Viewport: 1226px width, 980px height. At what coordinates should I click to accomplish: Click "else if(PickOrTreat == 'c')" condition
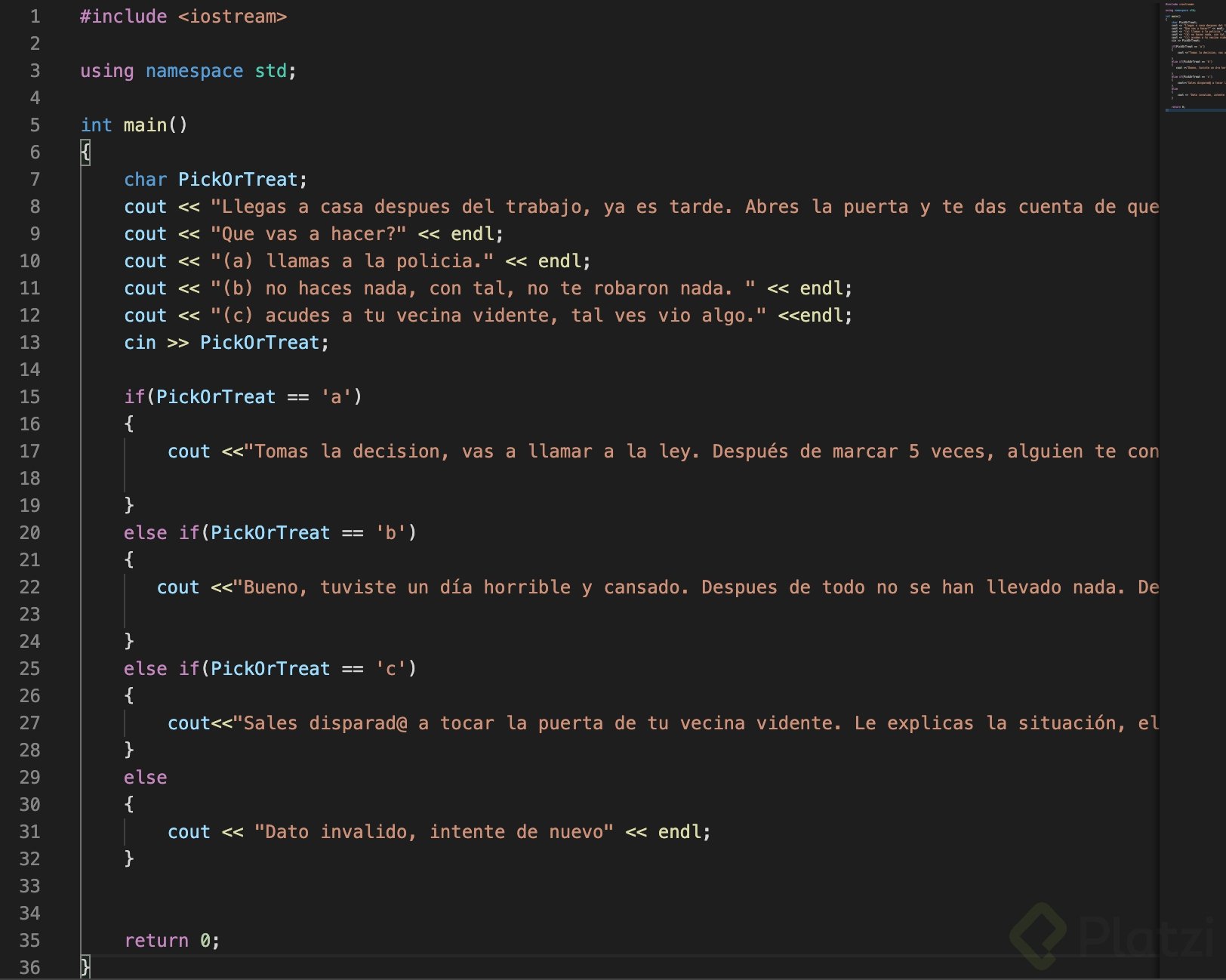[270, 669]
